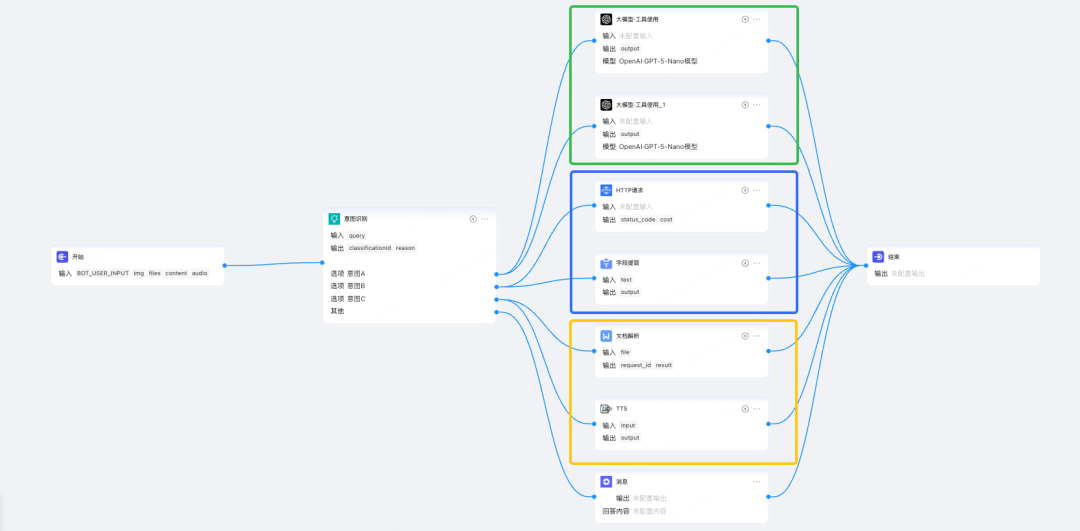Run the 大模型·工具使用_1 node

[x=744, y=105]
